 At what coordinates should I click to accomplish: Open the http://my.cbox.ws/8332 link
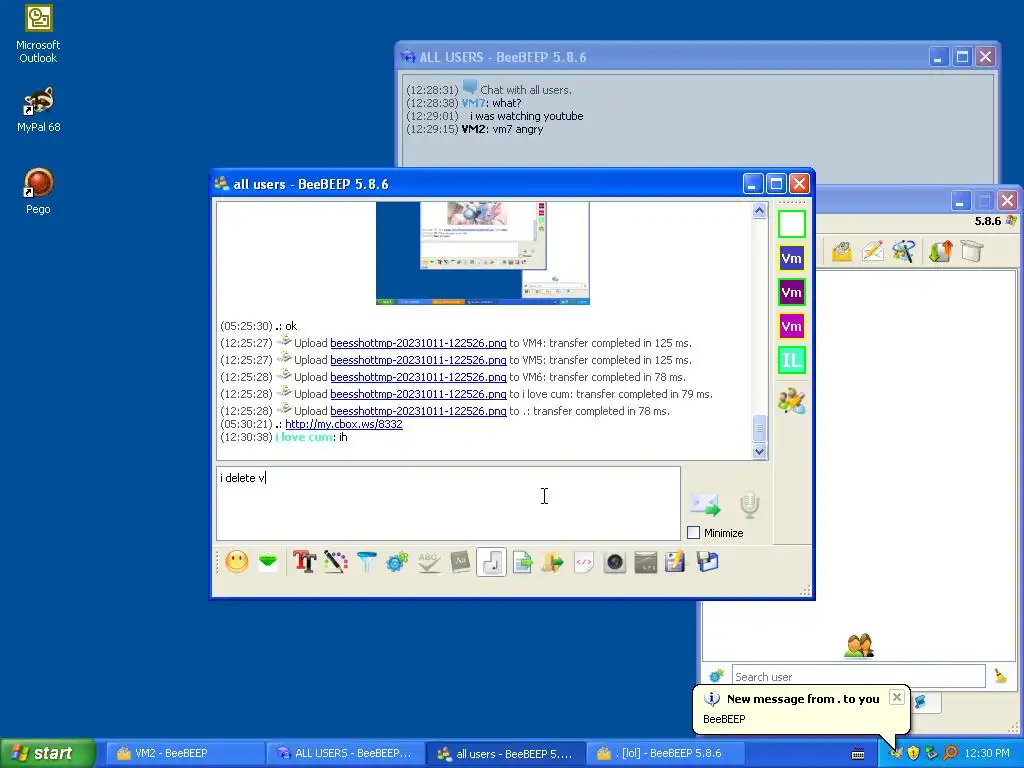pos(344,424)
